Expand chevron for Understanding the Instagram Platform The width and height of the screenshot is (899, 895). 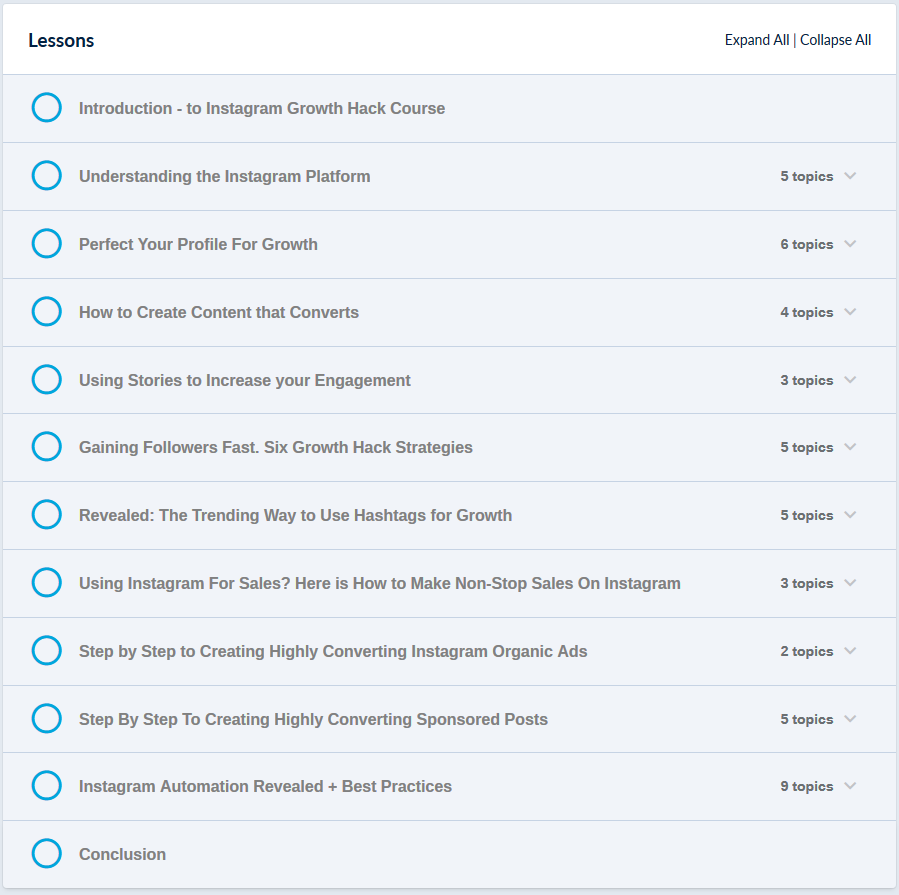pos(850,176)
